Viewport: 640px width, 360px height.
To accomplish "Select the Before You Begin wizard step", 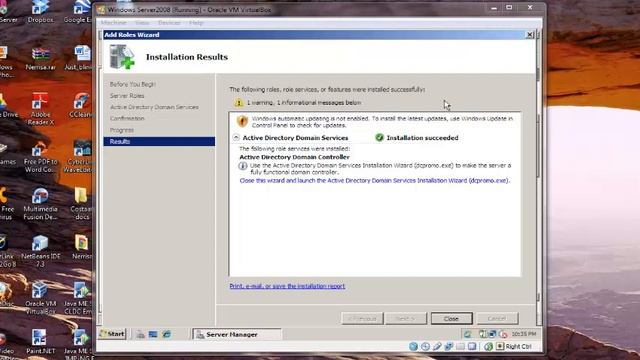I will tap(133, 84).
